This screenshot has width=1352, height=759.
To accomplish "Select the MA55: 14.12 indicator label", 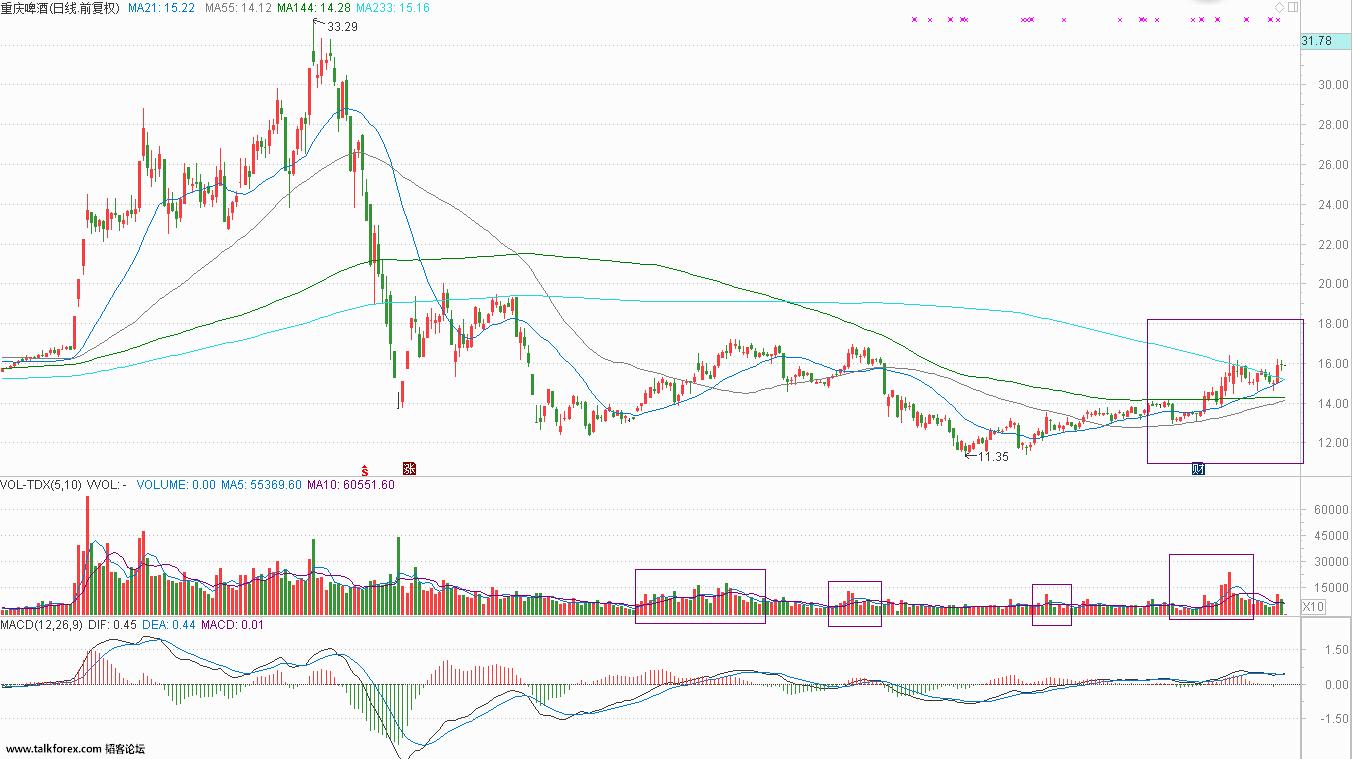I will click(x=238, y=8).
